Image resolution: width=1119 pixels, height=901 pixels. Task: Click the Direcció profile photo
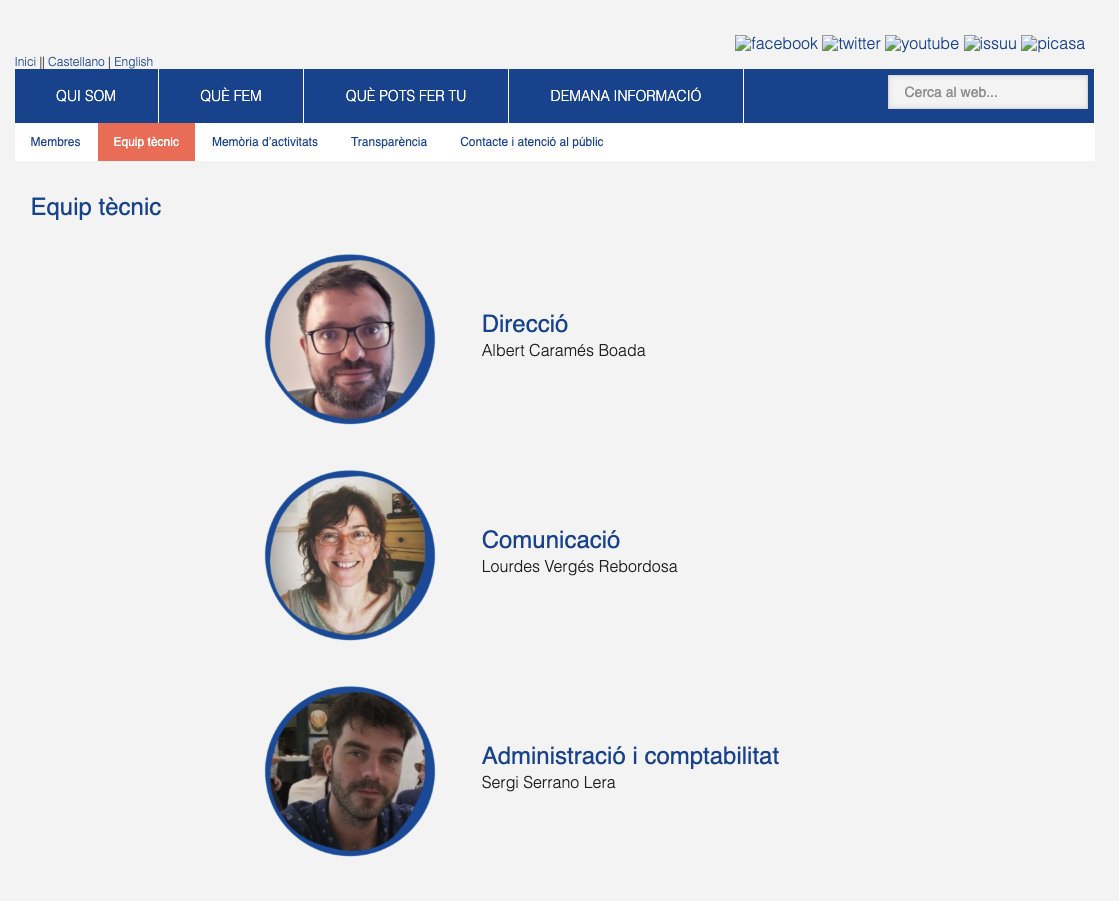click(350, 339)
